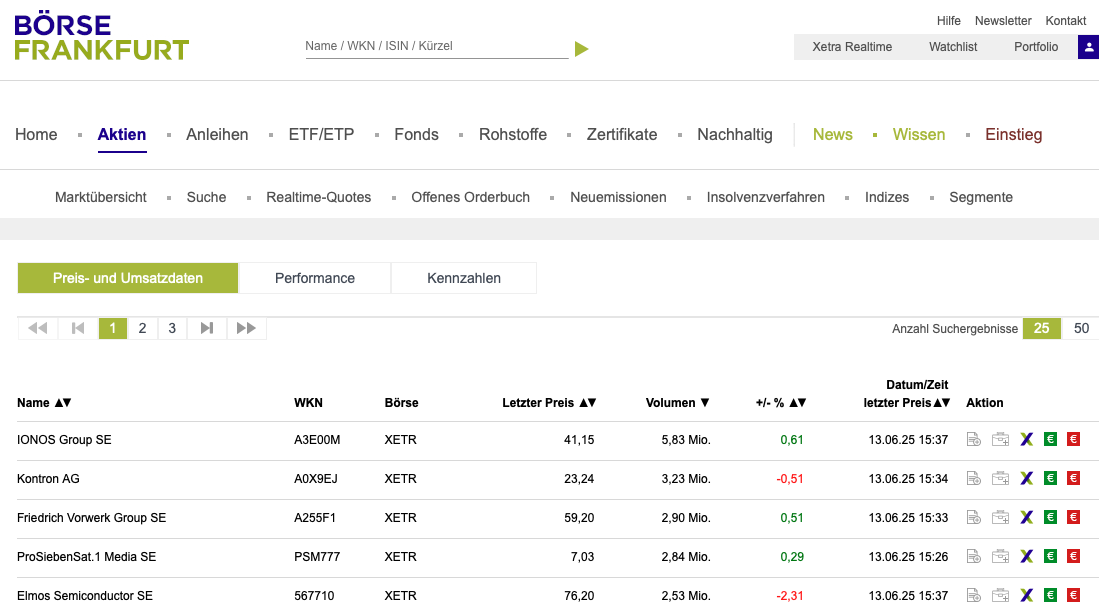This screenshot has width=1099, height=616.
Task: Add ProSiebenSat.1 to portfolio briefcase icon
Action: [x=1000, y=556]
